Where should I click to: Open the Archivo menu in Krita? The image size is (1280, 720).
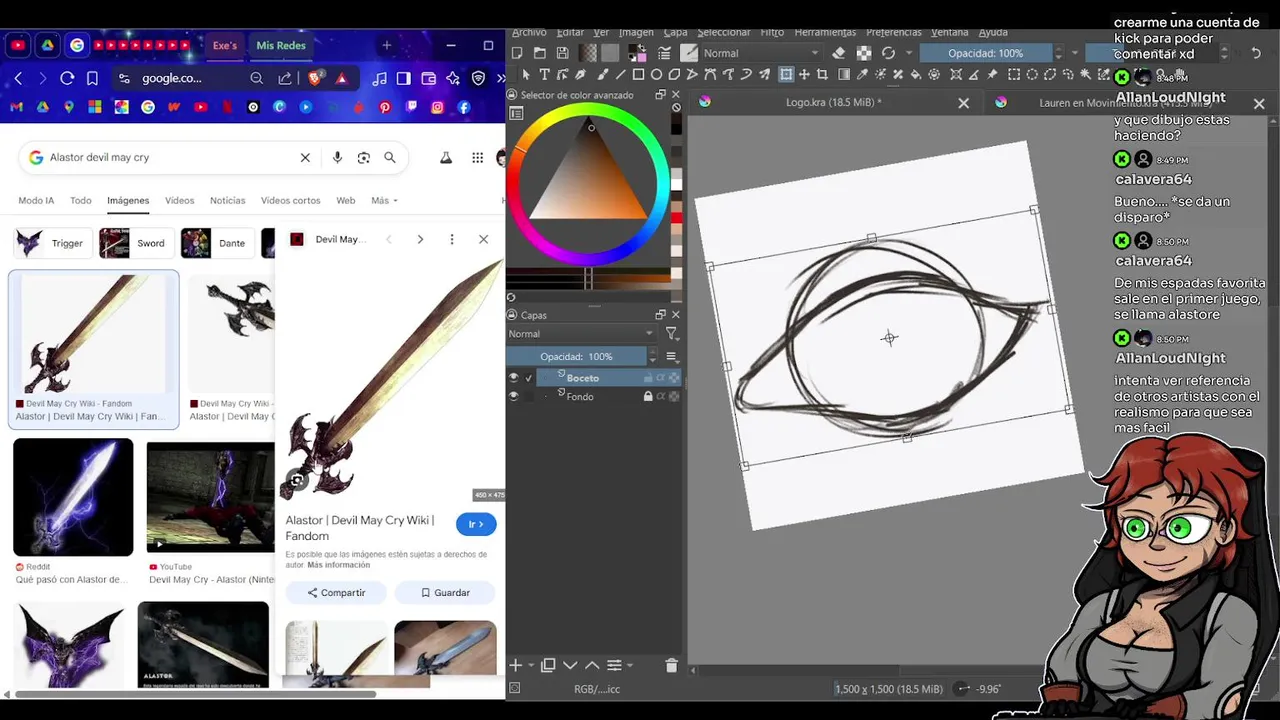click(x=528, y=33)
